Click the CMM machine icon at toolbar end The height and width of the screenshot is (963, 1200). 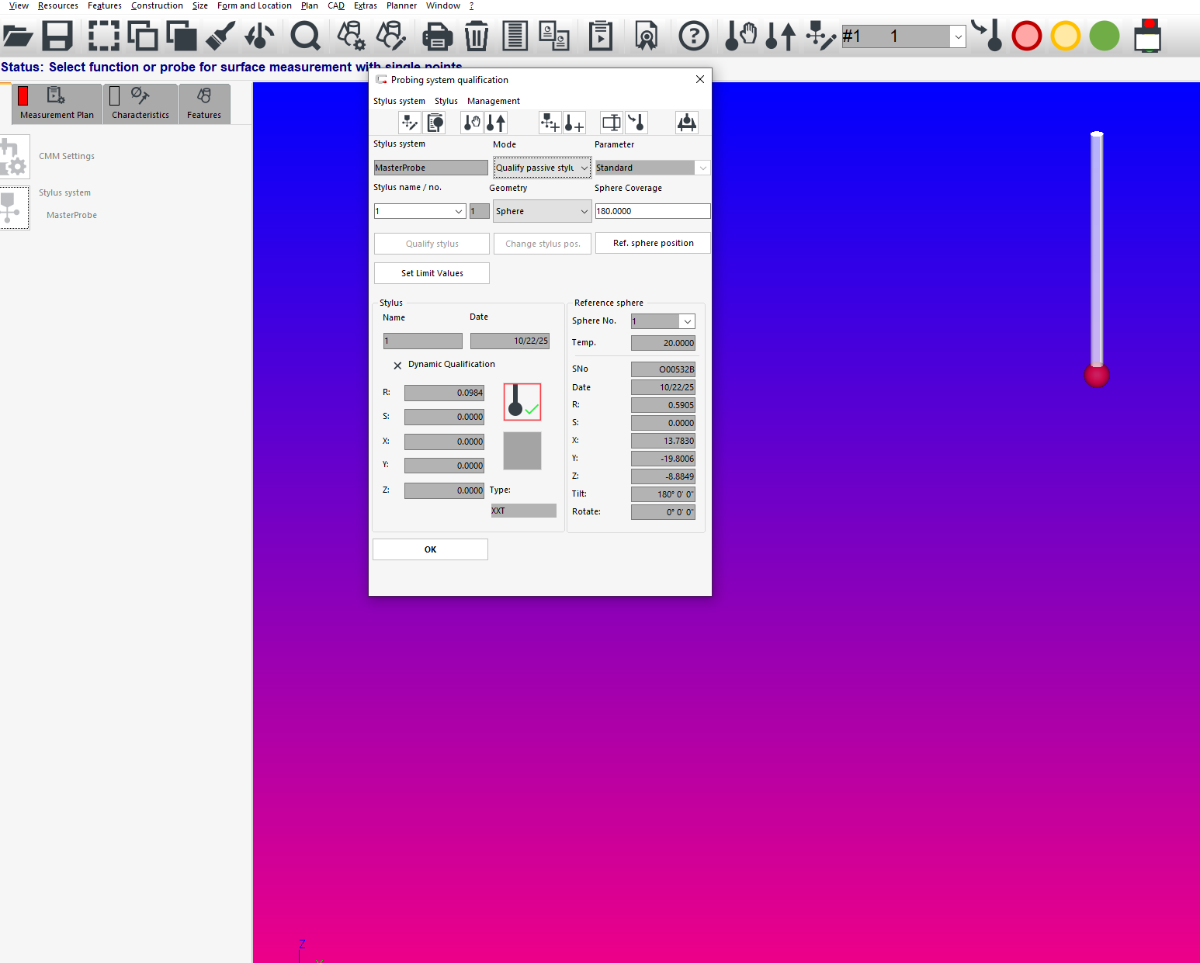pos(1148,36)
